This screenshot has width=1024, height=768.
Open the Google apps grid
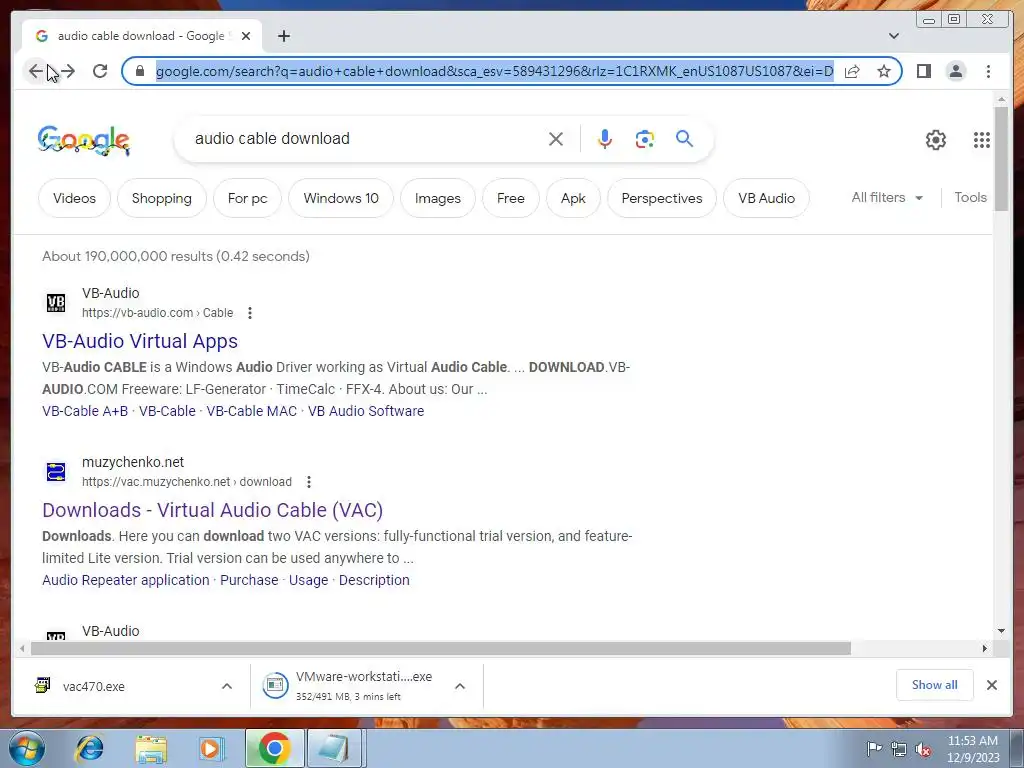(982, 140)
